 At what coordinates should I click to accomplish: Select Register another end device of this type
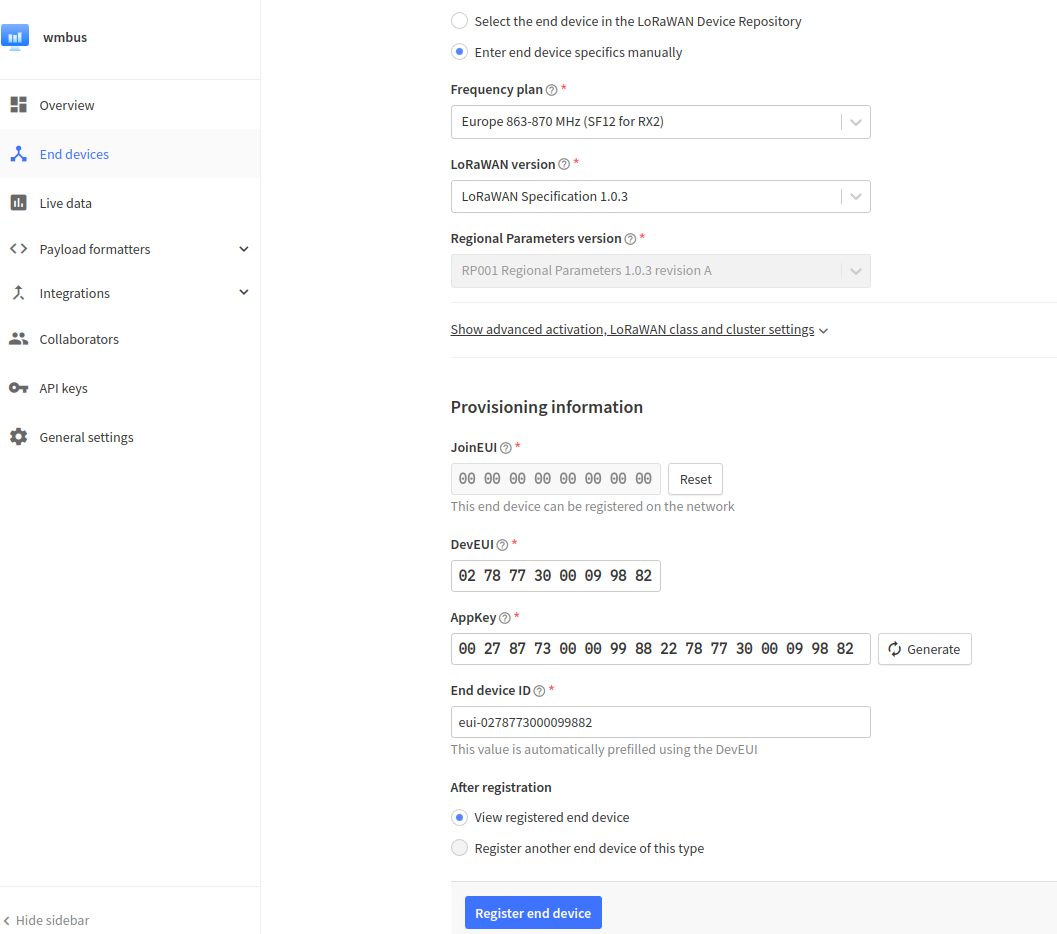coord(459,848)
